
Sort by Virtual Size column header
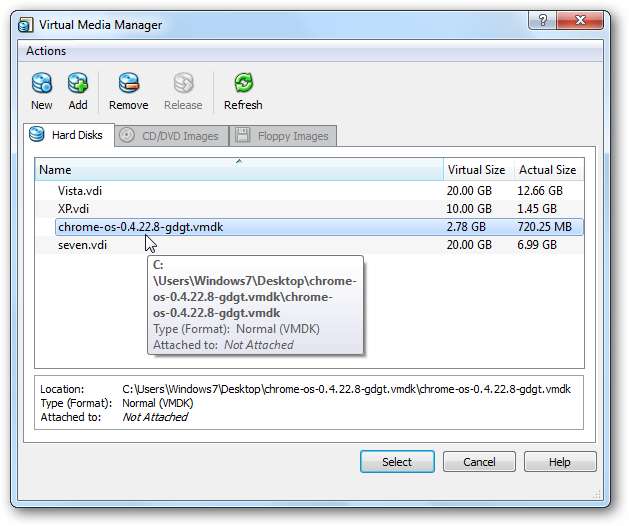pos(478,170)
